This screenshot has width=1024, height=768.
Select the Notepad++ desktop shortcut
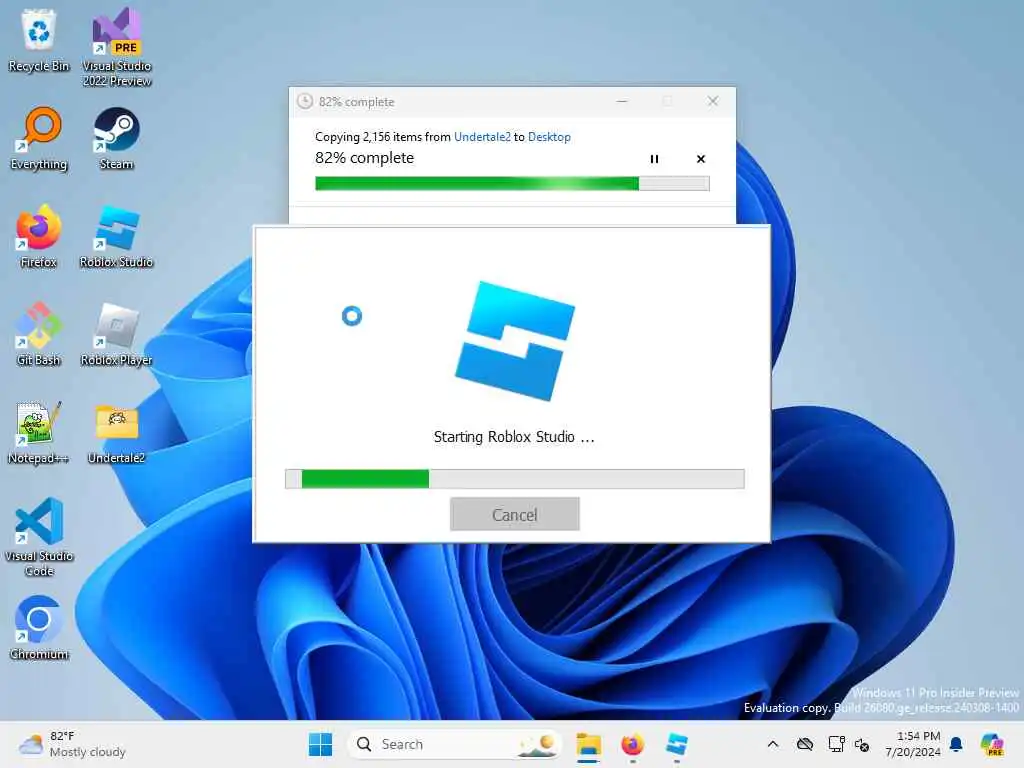[39, 432]
